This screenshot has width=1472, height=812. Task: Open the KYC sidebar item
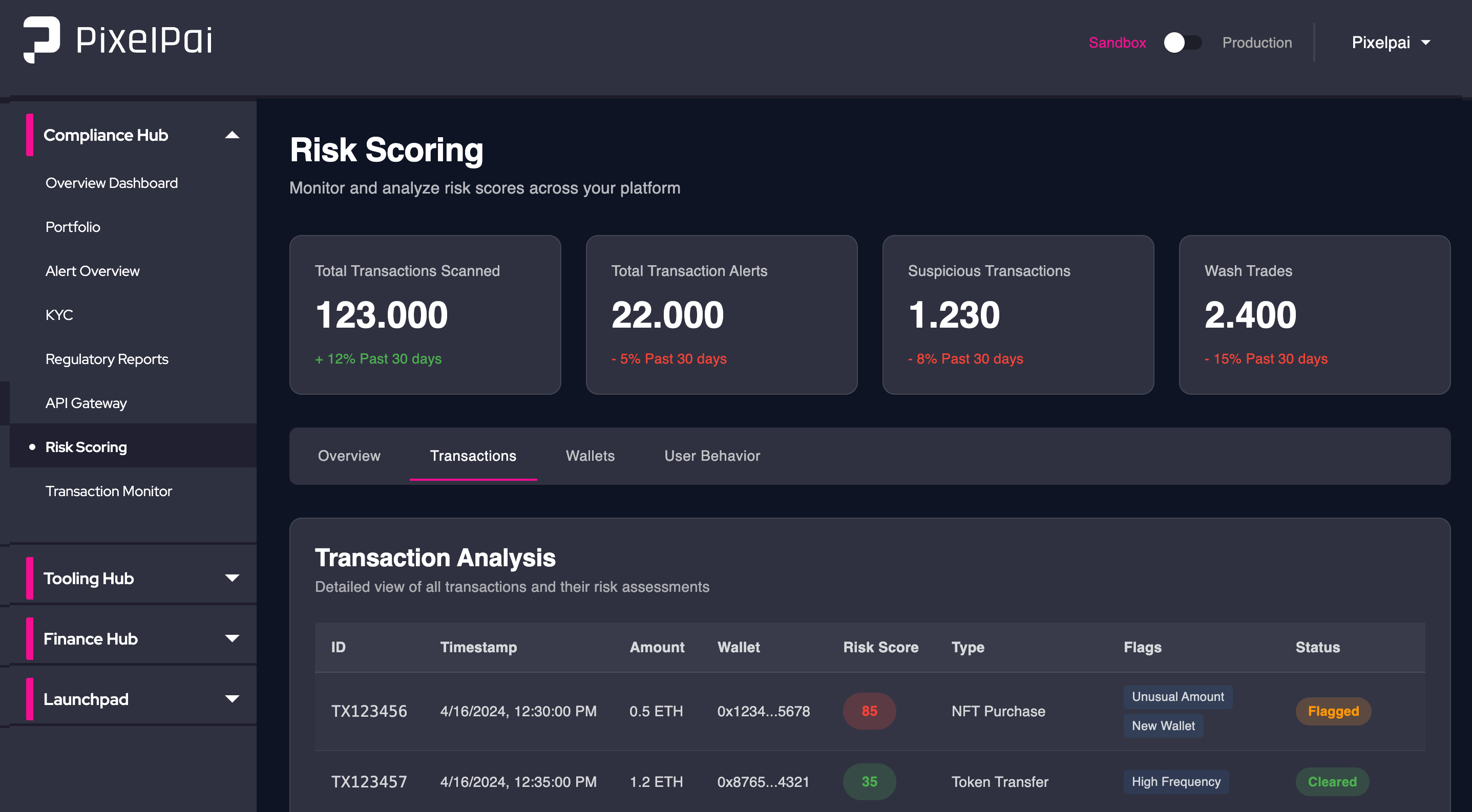(59, 315)
